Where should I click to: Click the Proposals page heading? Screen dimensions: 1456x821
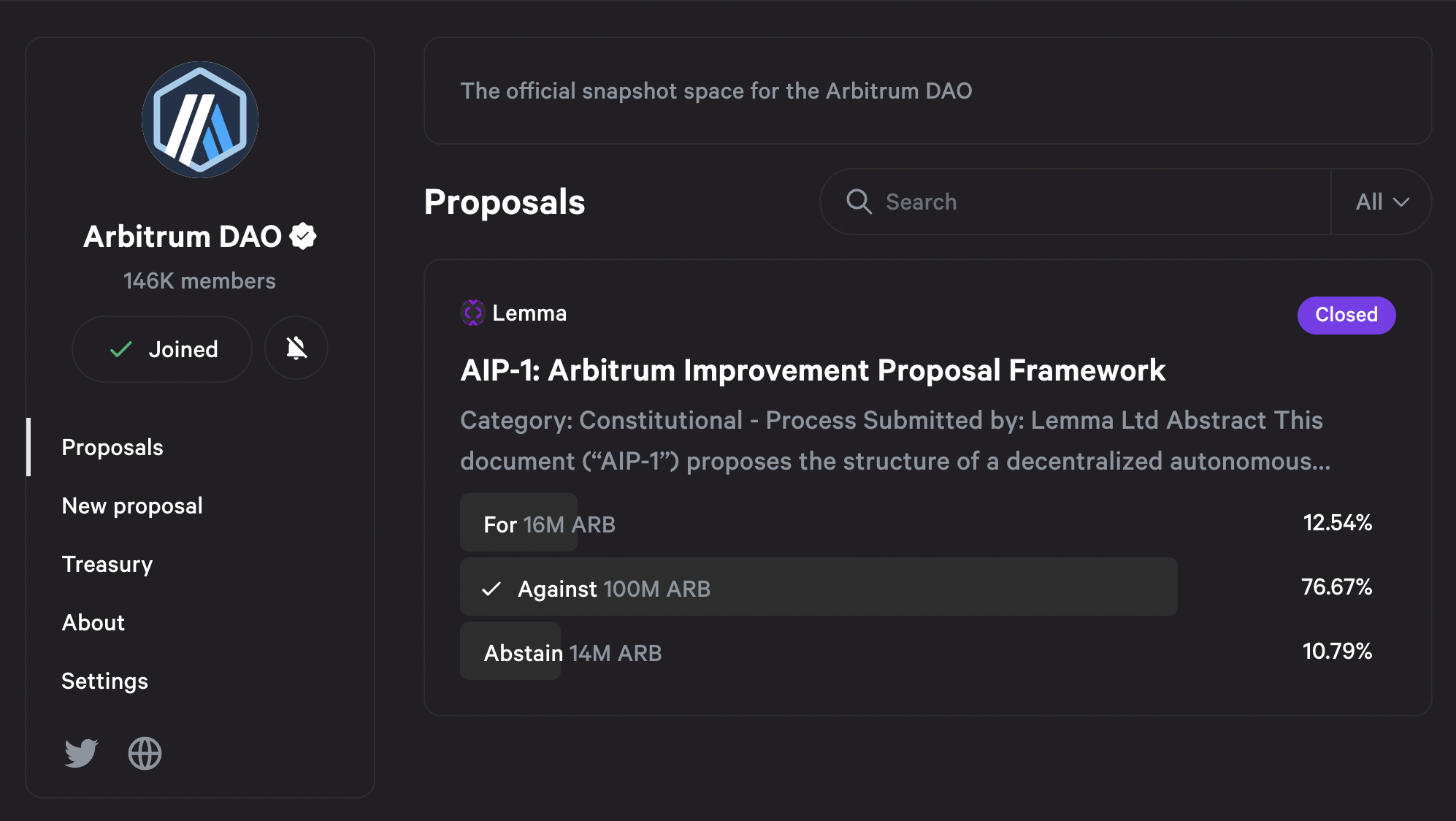505,202
